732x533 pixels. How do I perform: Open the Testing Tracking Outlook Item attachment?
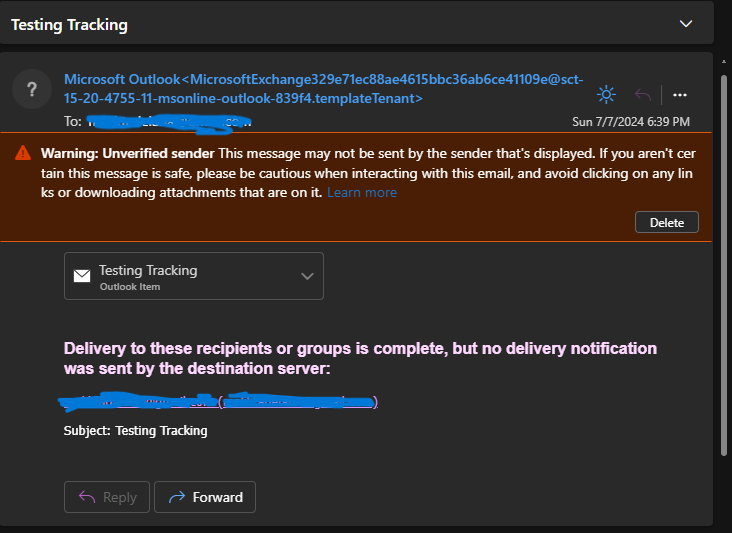[x=194, y=276]
